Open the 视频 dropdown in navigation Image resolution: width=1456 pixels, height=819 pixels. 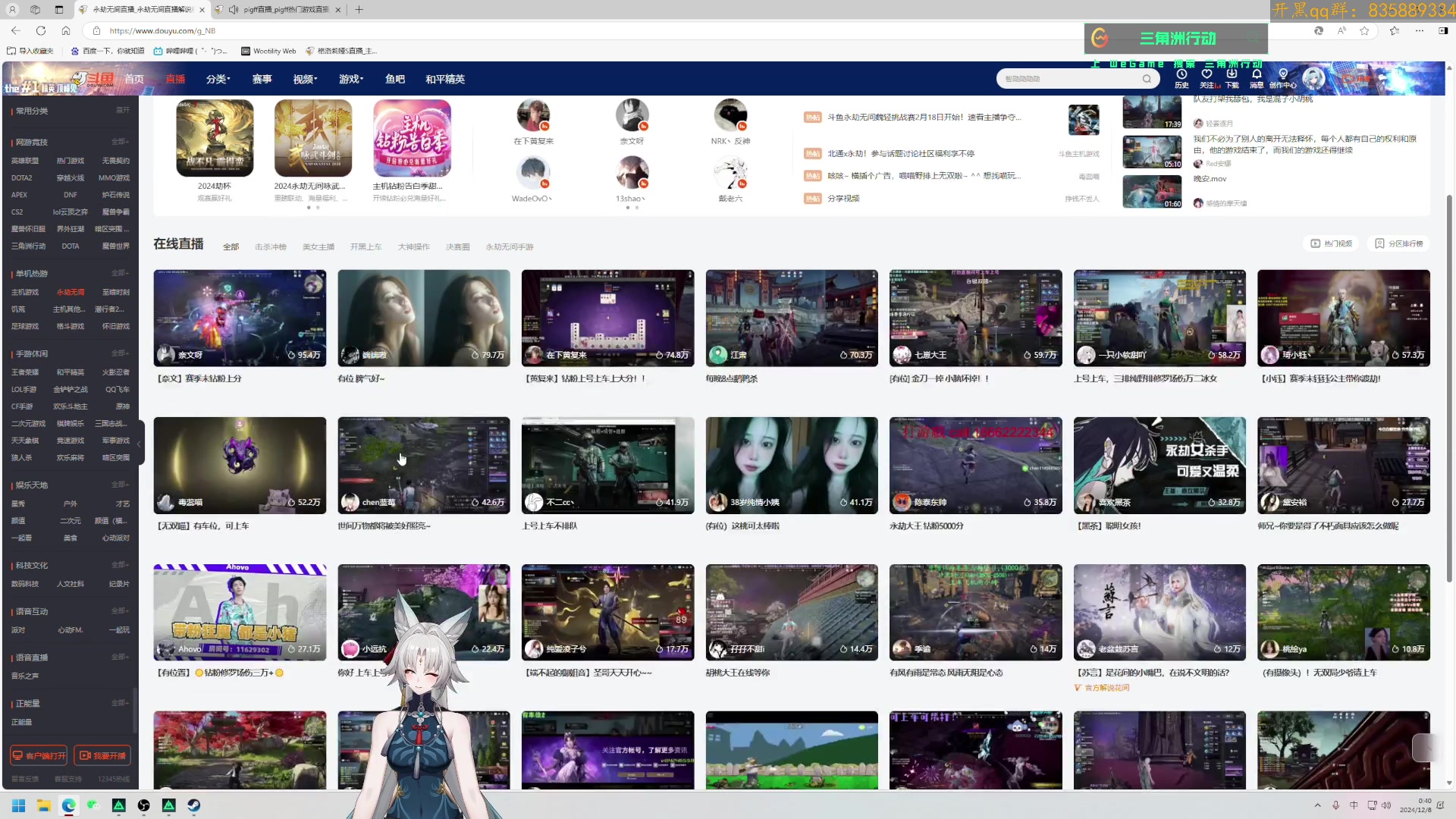(x=305, y=79)
